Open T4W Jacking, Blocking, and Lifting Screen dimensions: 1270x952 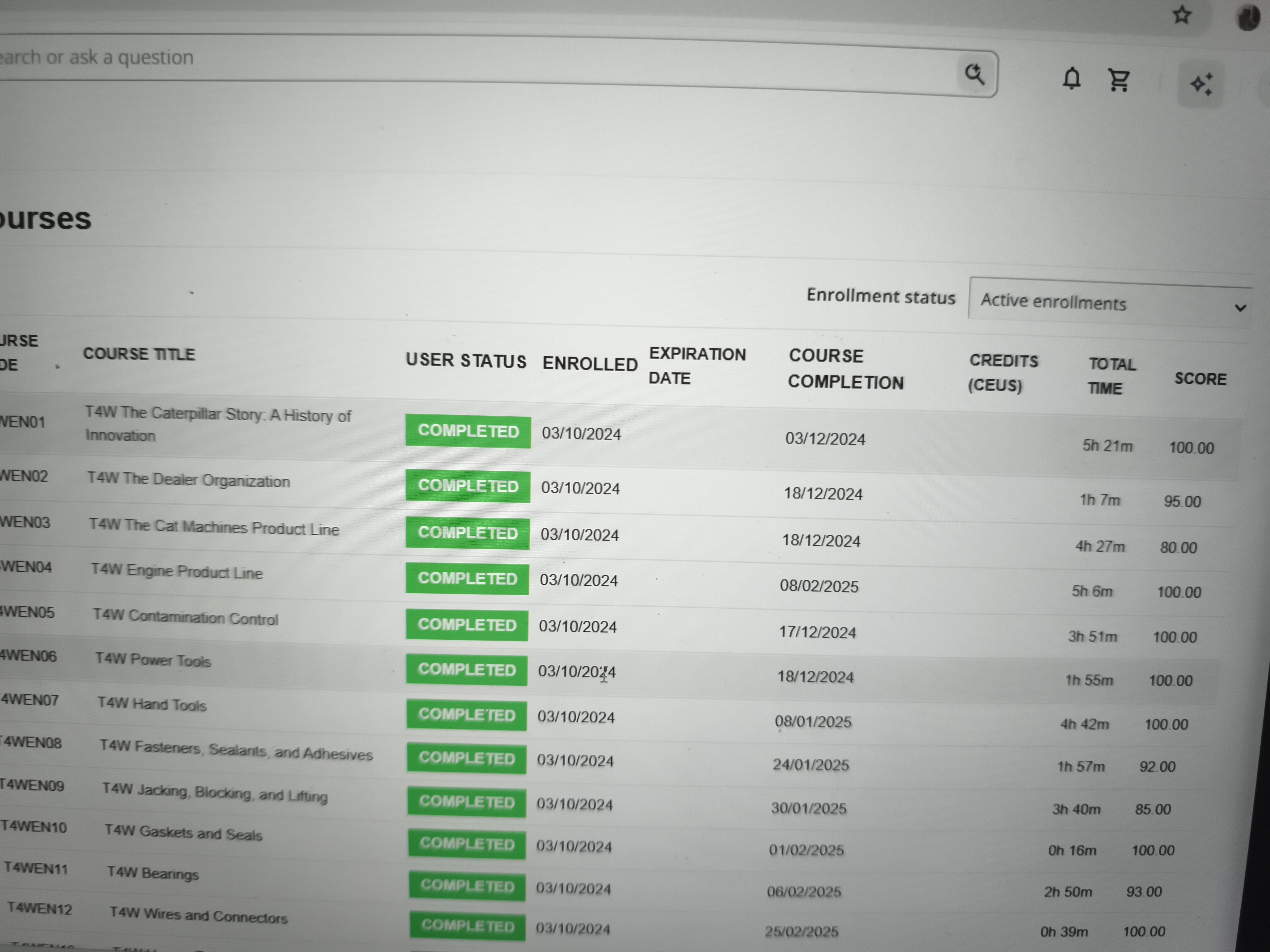tap(215, 792)
